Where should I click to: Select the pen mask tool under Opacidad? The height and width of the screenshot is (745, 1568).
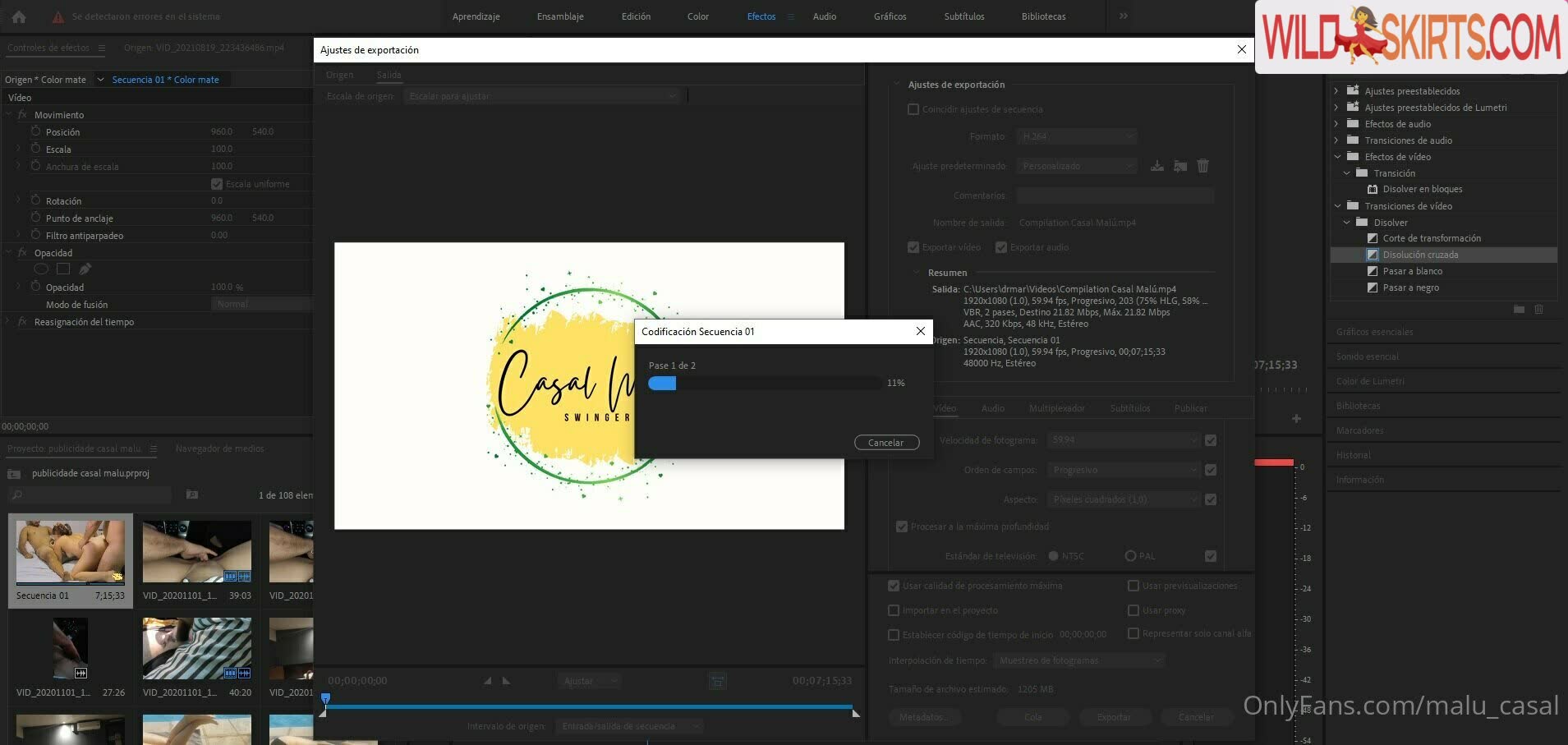[85, 269]
